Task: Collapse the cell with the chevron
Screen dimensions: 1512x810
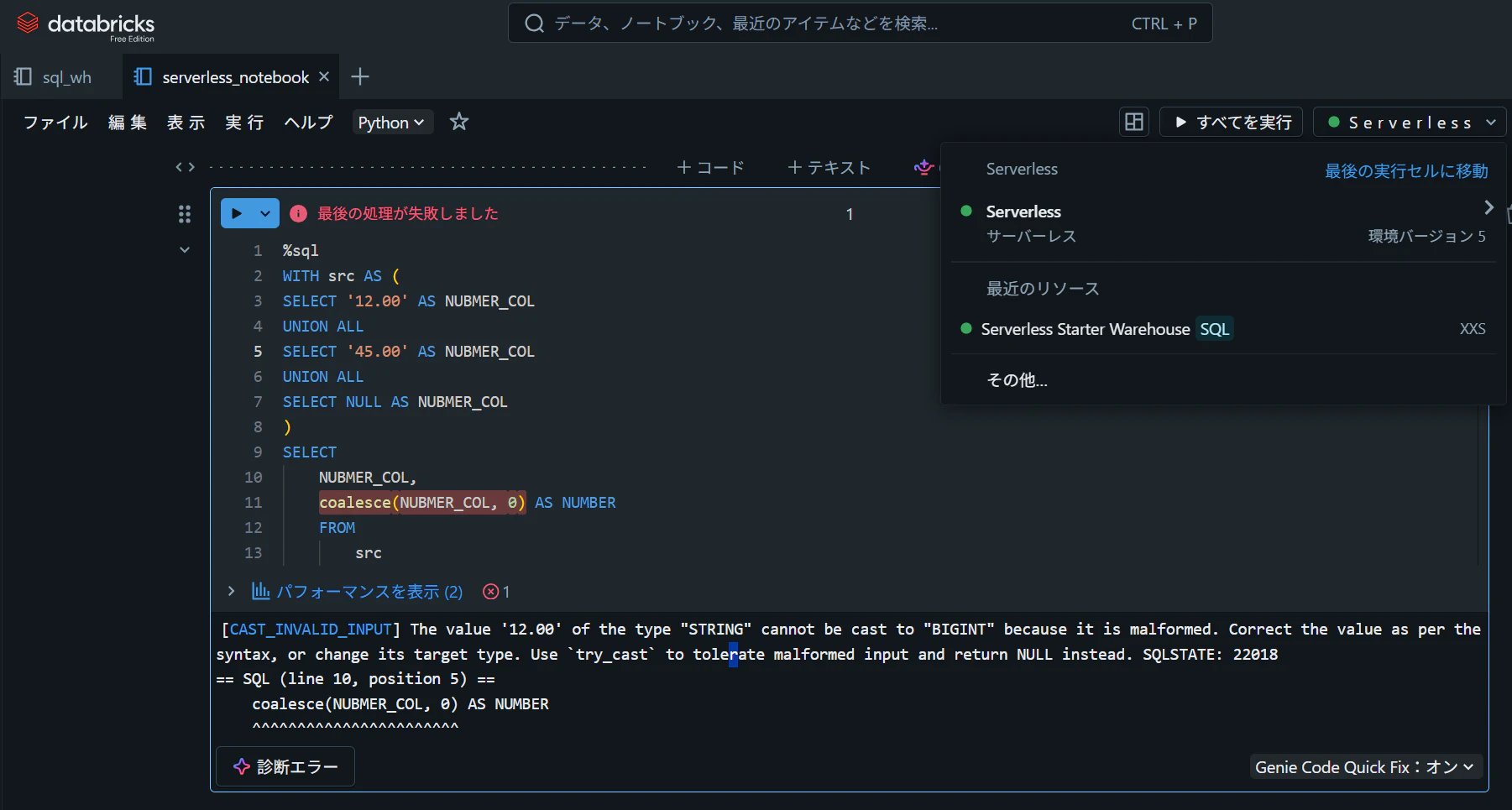Action: pyautogui.click(x=185, y=249)
